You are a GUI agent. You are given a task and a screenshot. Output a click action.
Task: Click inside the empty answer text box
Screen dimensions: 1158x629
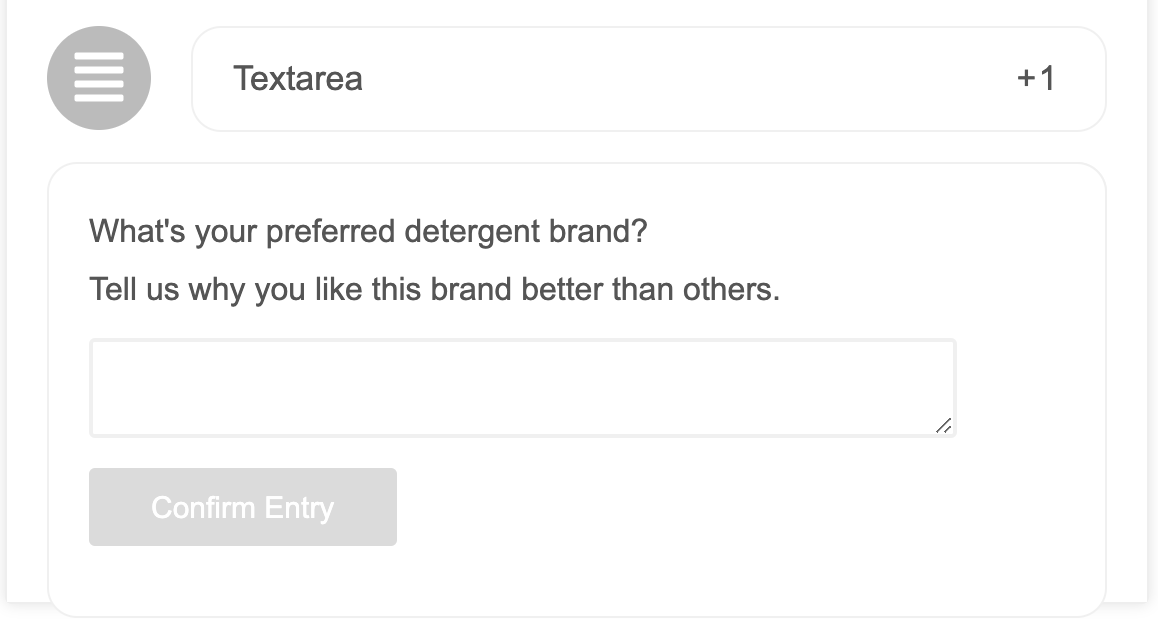coord(522,387)
